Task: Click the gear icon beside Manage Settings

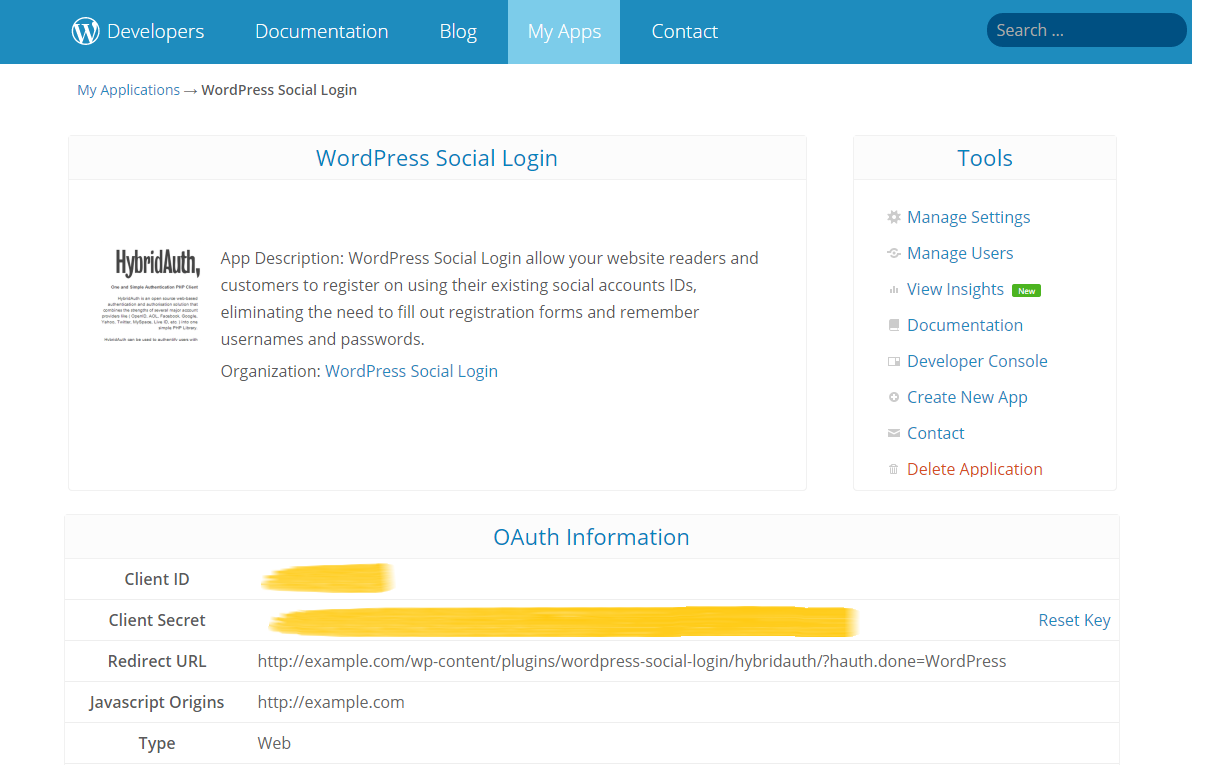Action: tap(894, 217)
